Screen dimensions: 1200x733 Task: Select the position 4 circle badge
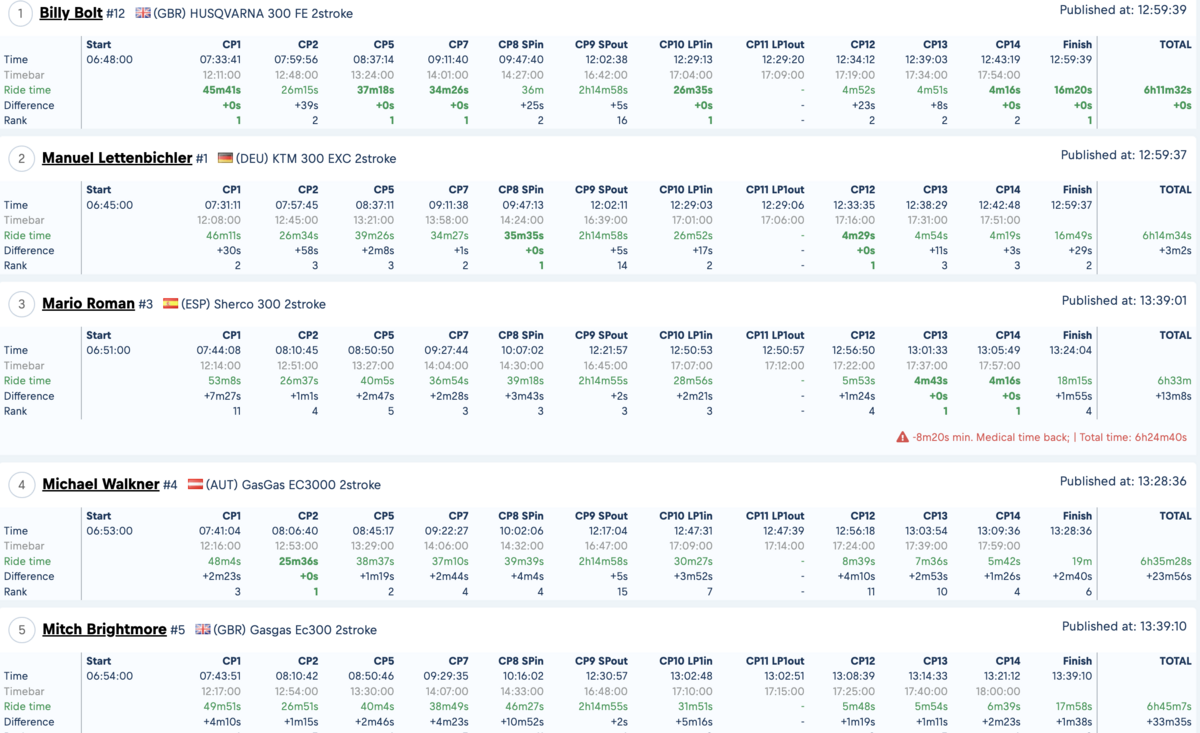click(x=21, y=485)
